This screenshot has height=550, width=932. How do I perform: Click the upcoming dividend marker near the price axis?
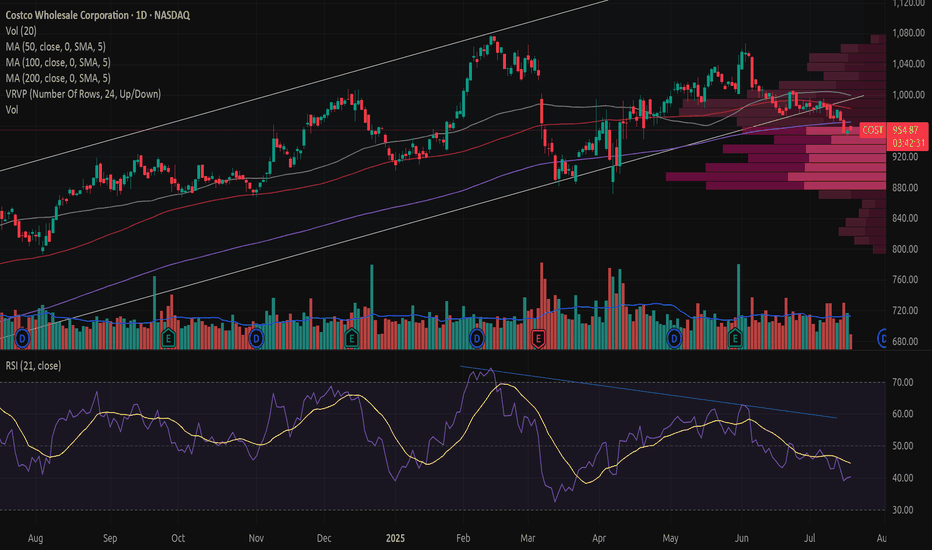tap(884, 339)
